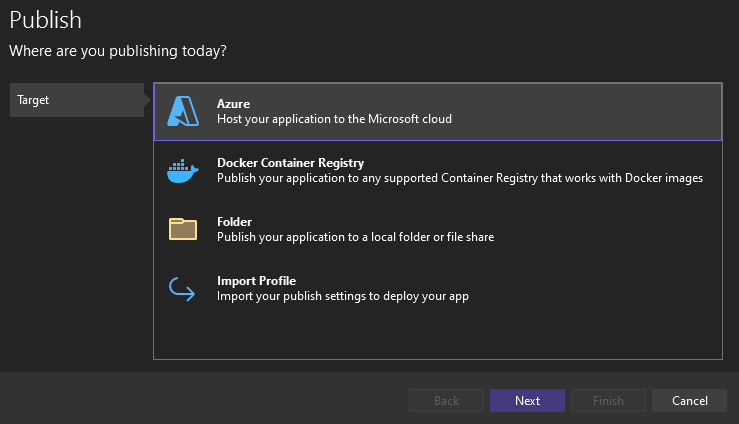Select the Azure title text
The width and height of the screenshot is (739, 424).
click(x=233, y=104)
